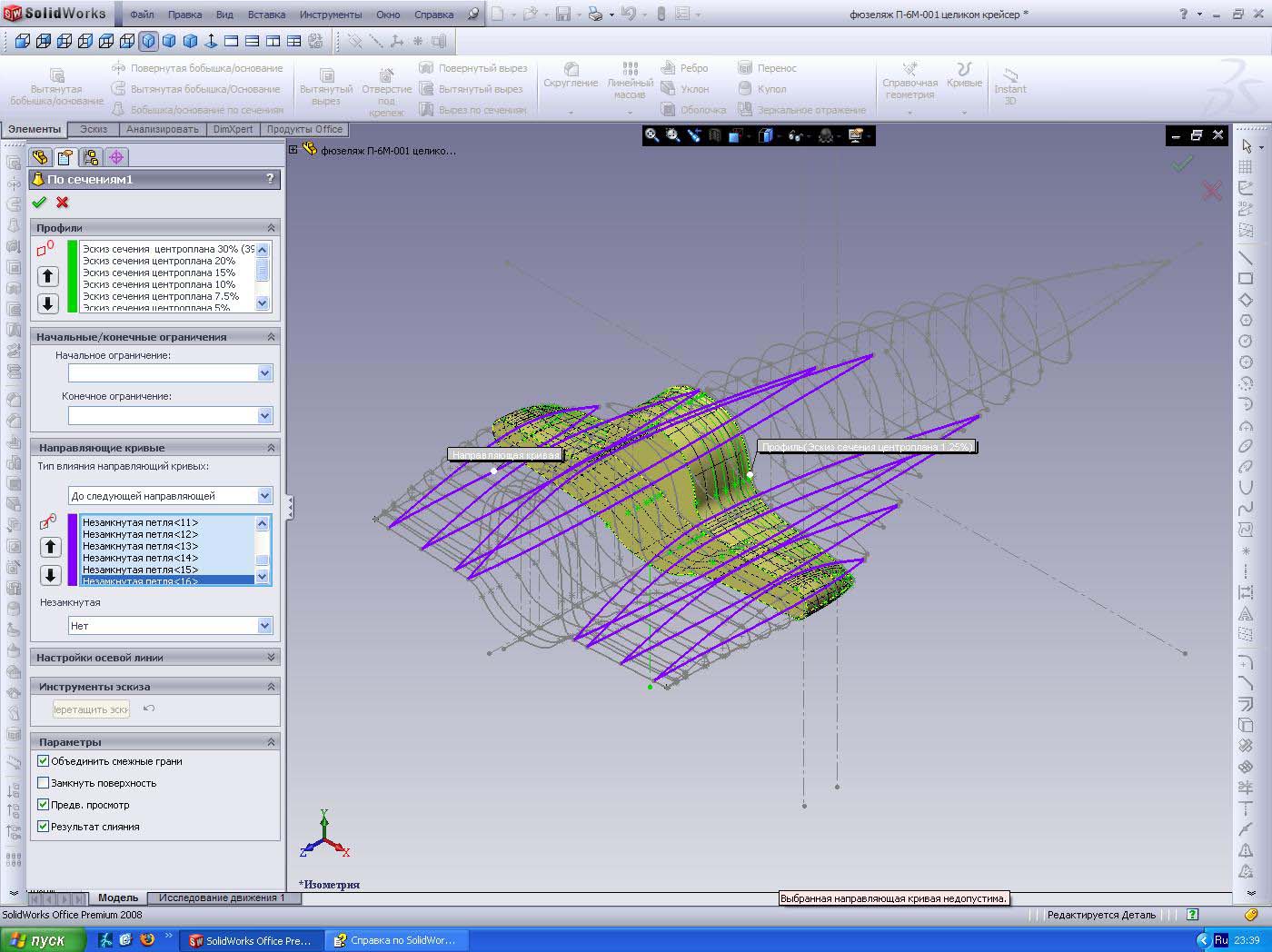Open the Скругление (Fillet) tool
This screenshot has width=1272, height=952.
point(571,74)
